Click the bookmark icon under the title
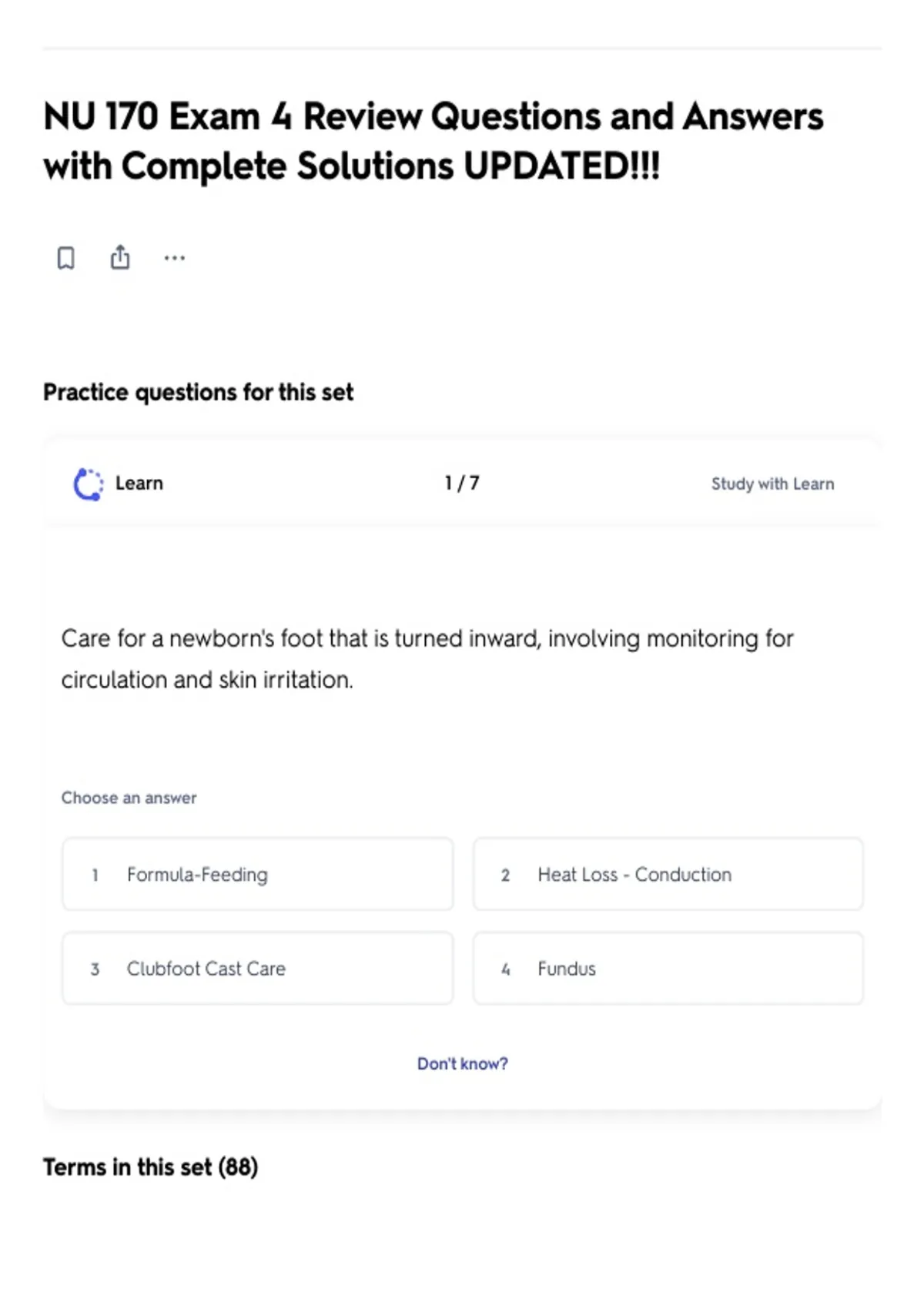The image size is (924, 1309). pyautogui.click(x=66, y=258)
